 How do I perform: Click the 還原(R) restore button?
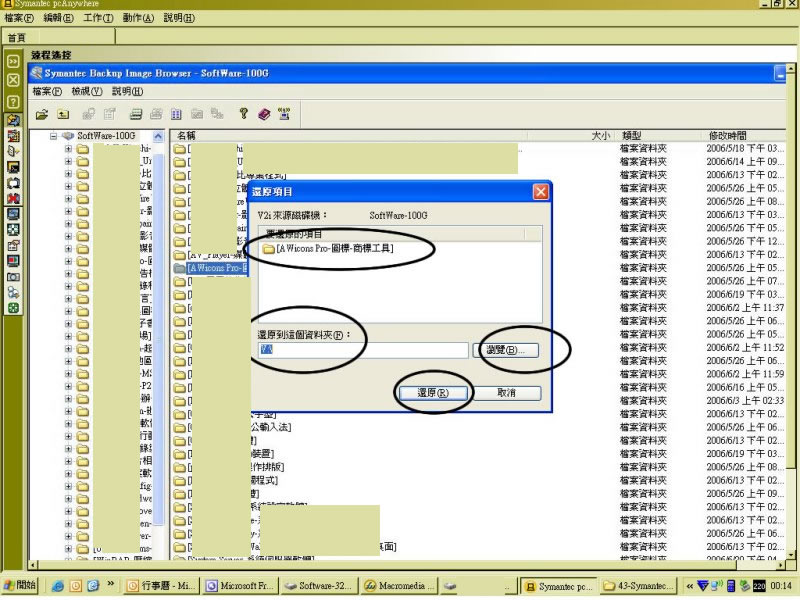[x=433, y=393]
